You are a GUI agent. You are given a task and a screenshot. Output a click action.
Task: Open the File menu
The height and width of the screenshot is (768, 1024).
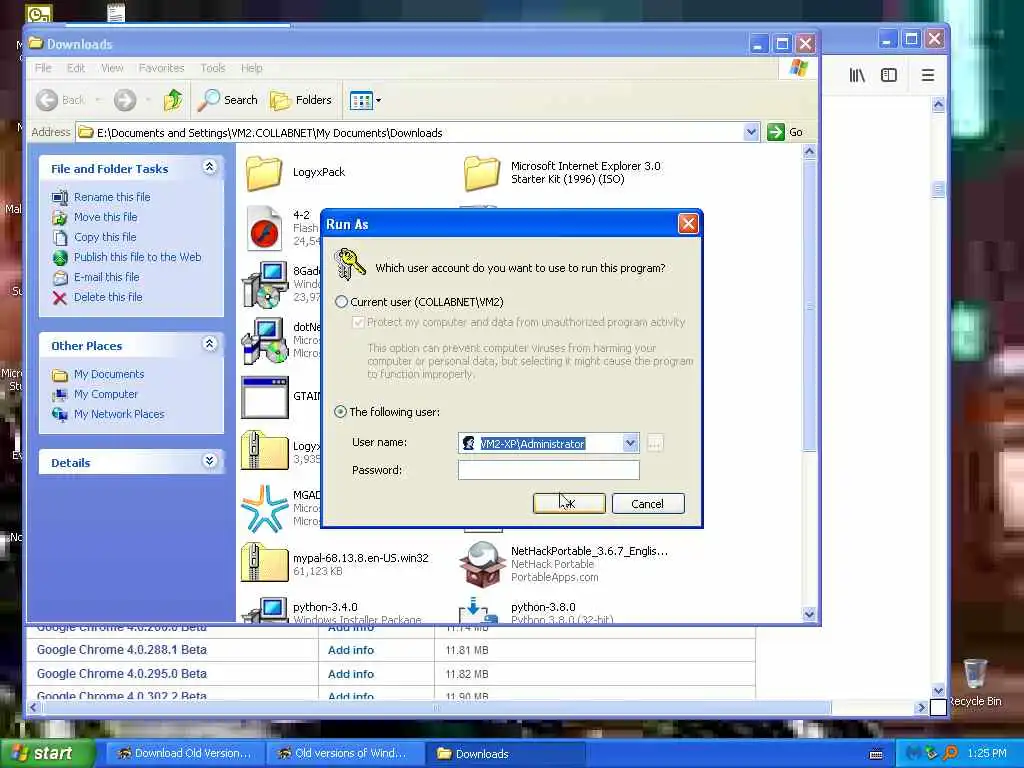coord(43,68)
